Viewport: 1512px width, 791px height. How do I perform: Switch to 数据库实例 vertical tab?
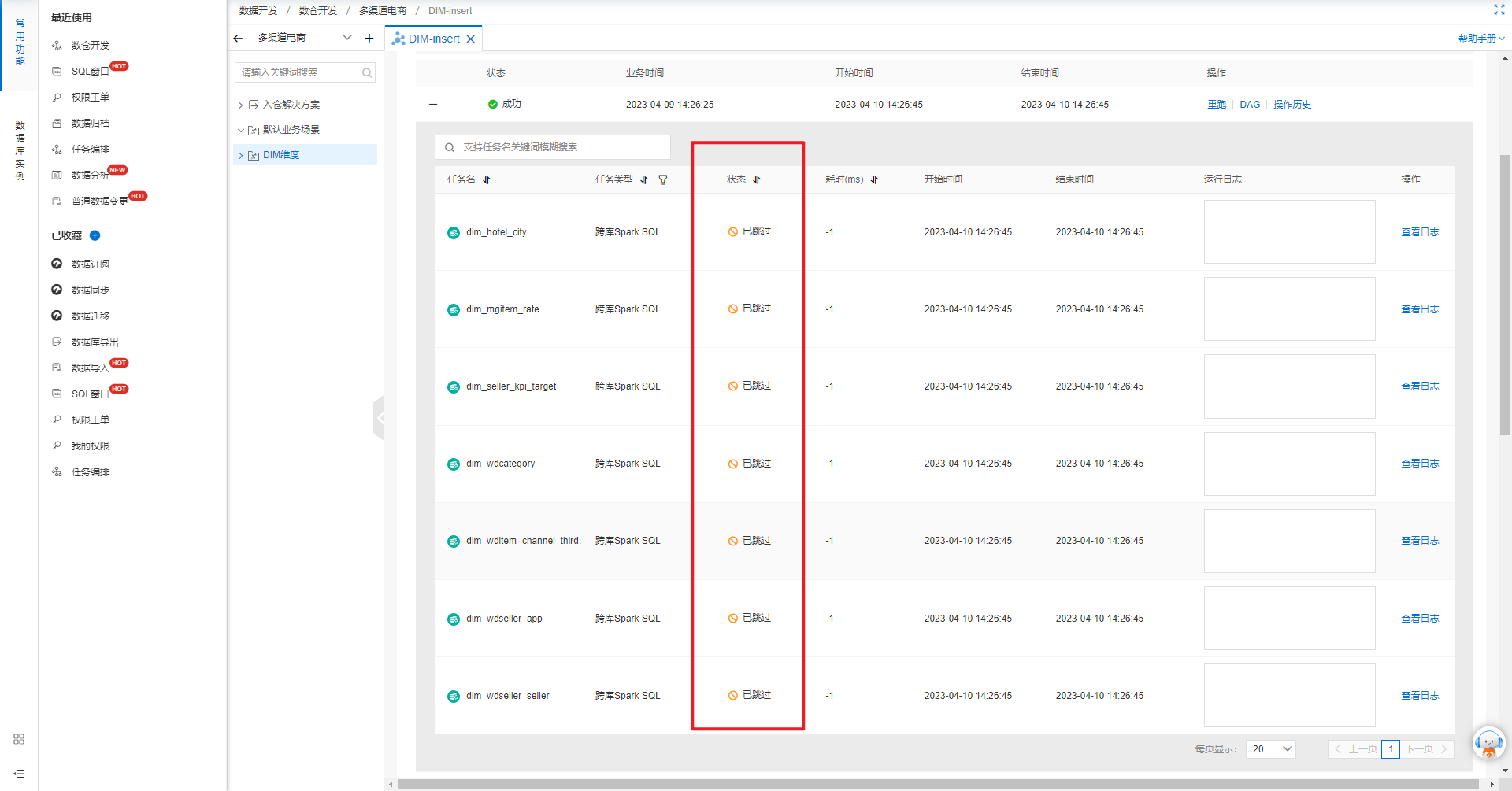[x=20, y=151]
